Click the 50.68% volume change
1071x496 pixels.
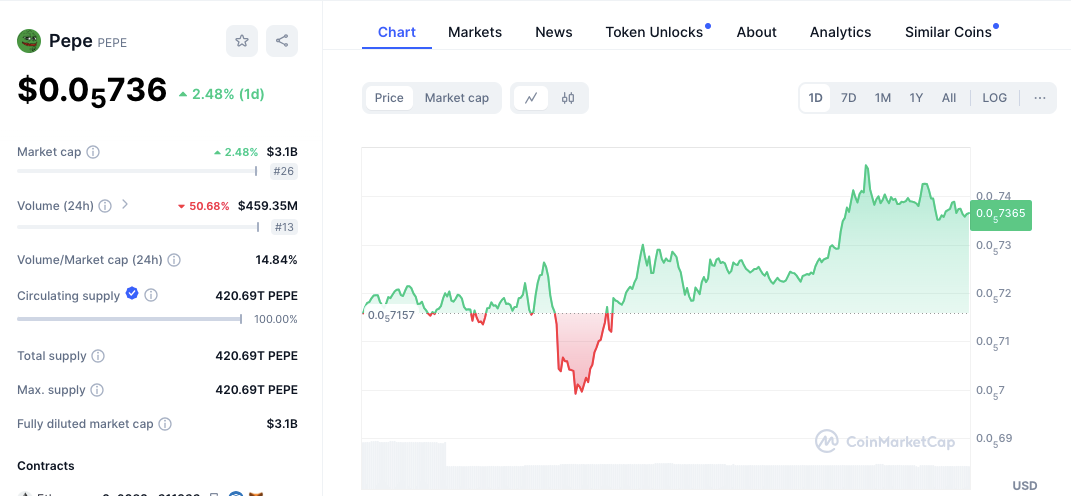click(x=204, y=206)
